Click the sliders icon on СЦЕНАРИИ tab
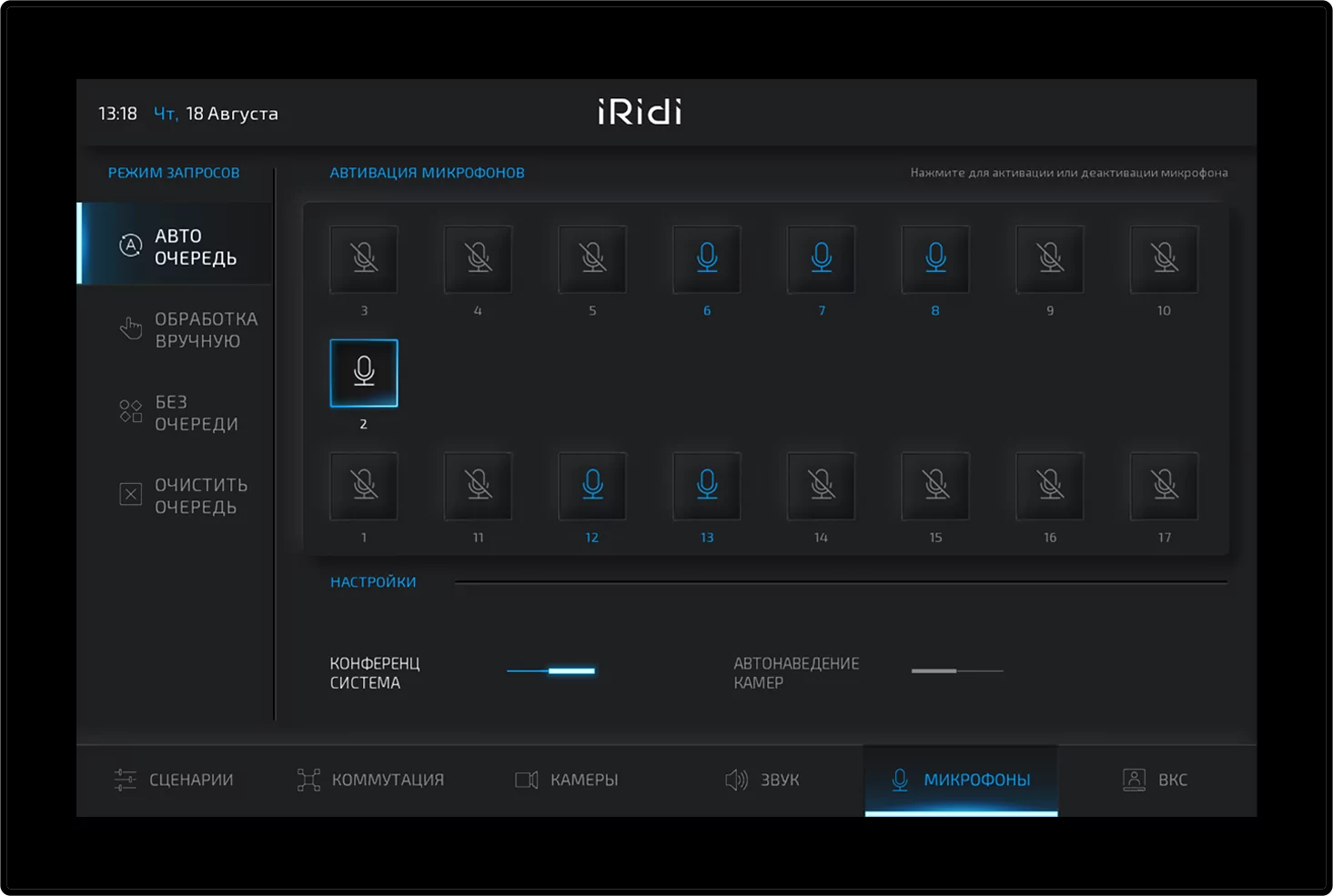 (x=124, y=780)
